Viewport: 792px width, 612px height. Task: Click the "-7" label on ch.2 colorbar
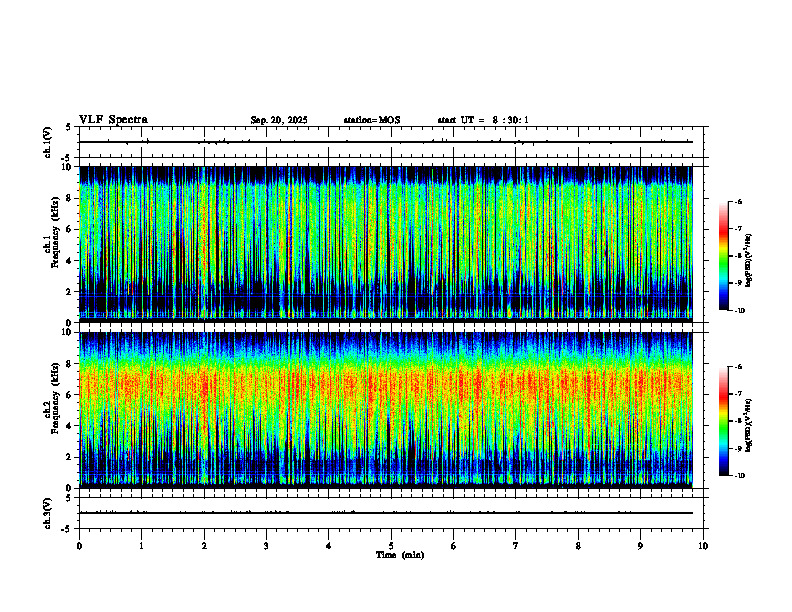(737, 394)
